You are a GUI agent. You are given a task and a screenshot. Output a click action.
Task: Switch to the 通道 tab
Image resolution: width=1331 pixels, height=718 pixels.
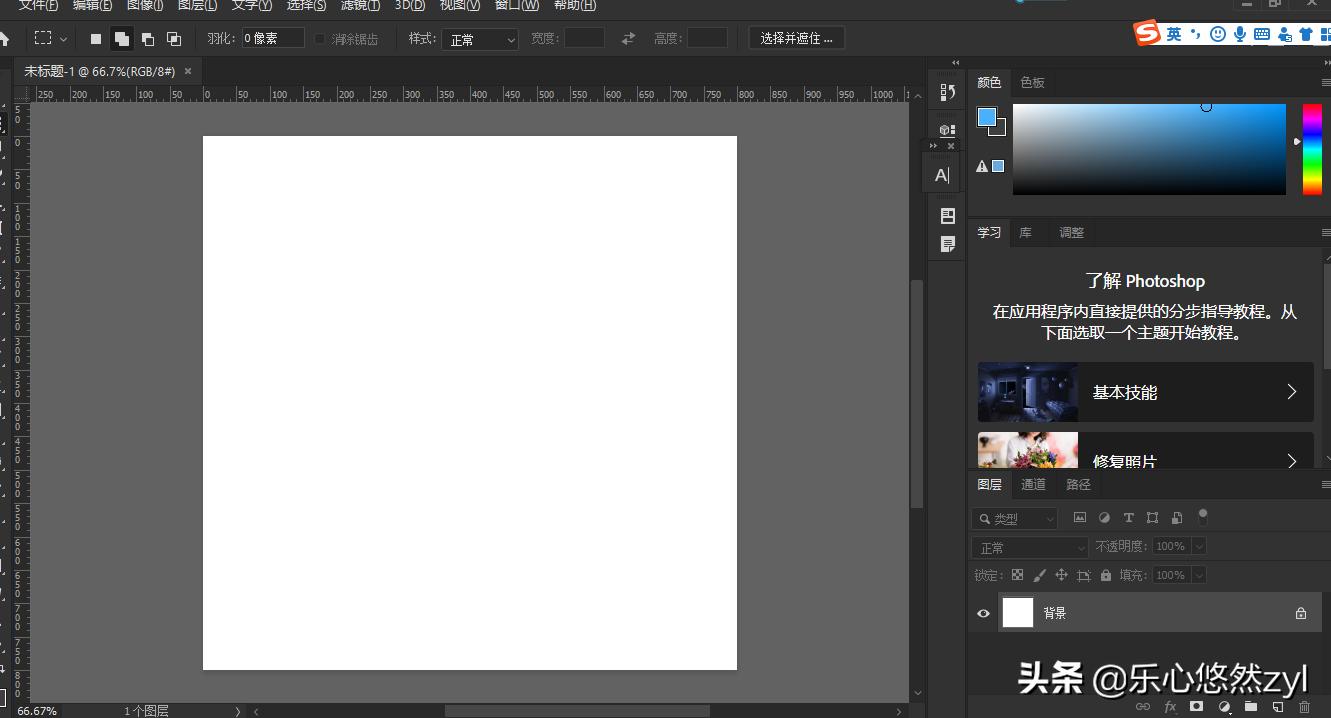(x=1033, y=484)
